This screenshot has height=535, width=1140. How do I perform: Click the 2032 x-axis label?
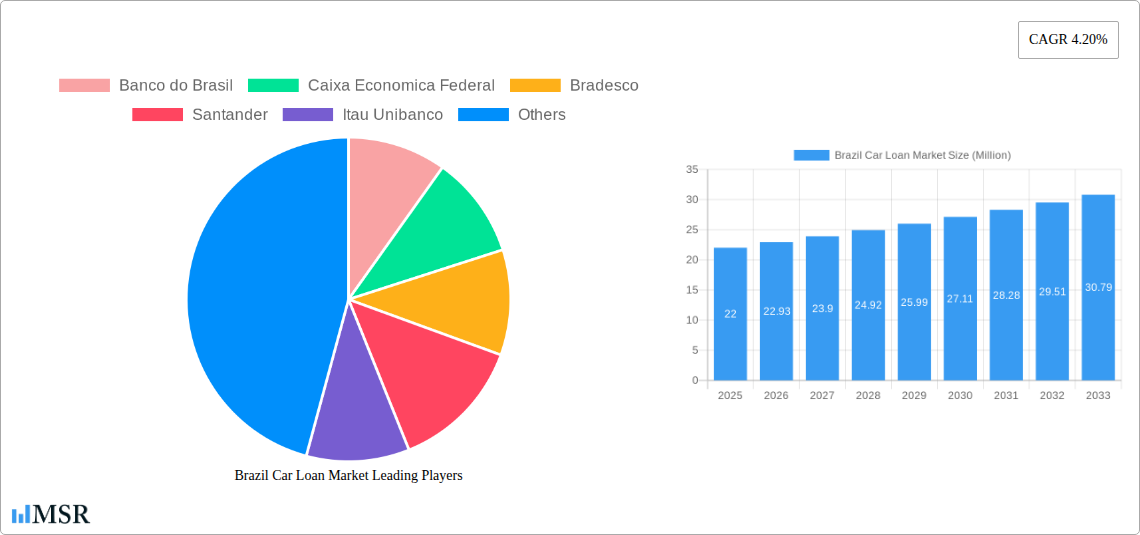[1052, 395]
